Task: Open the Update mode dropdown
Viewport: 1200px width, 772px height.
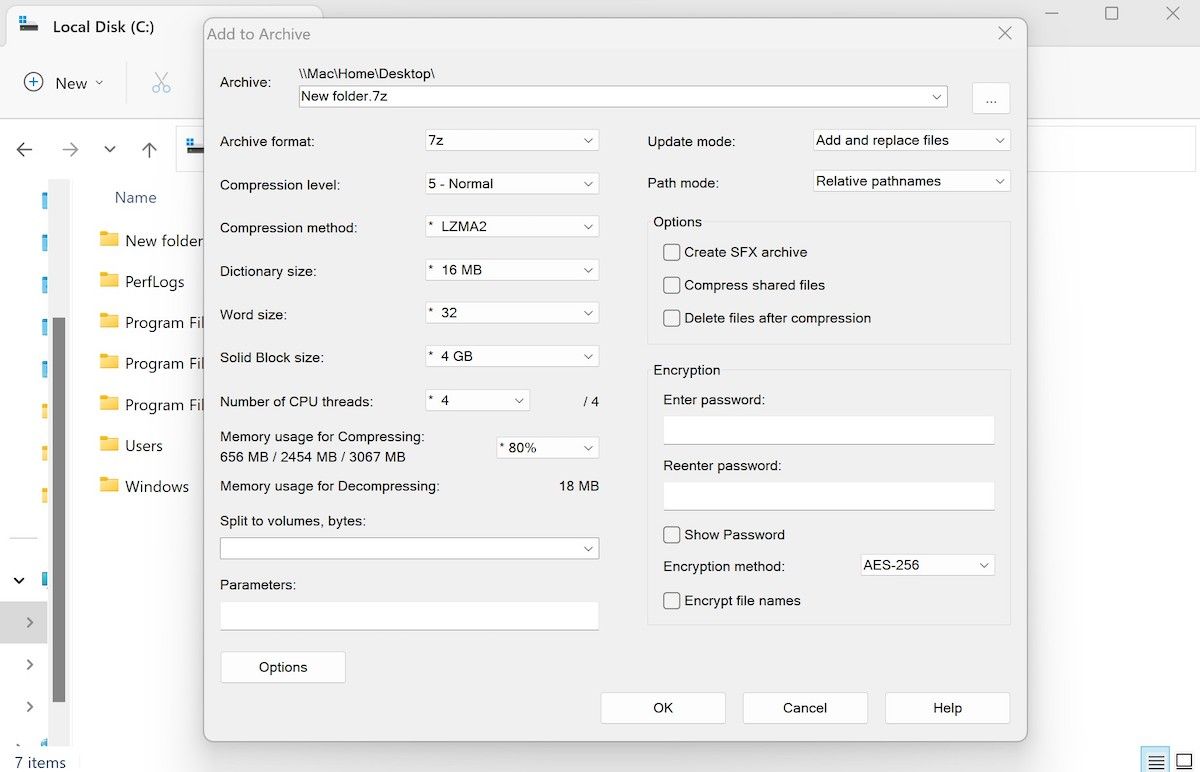Action: pos(911,141)
